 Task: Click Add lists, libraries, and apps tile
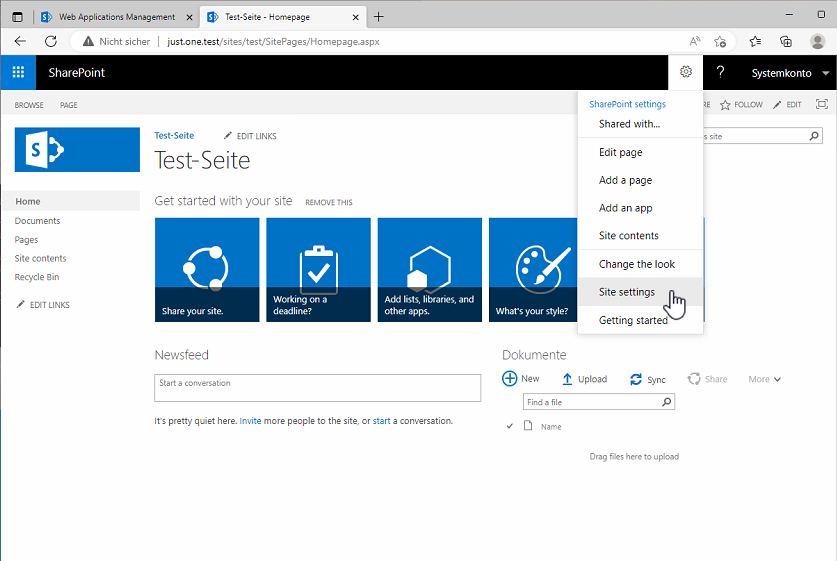click(x=430, y=270)
